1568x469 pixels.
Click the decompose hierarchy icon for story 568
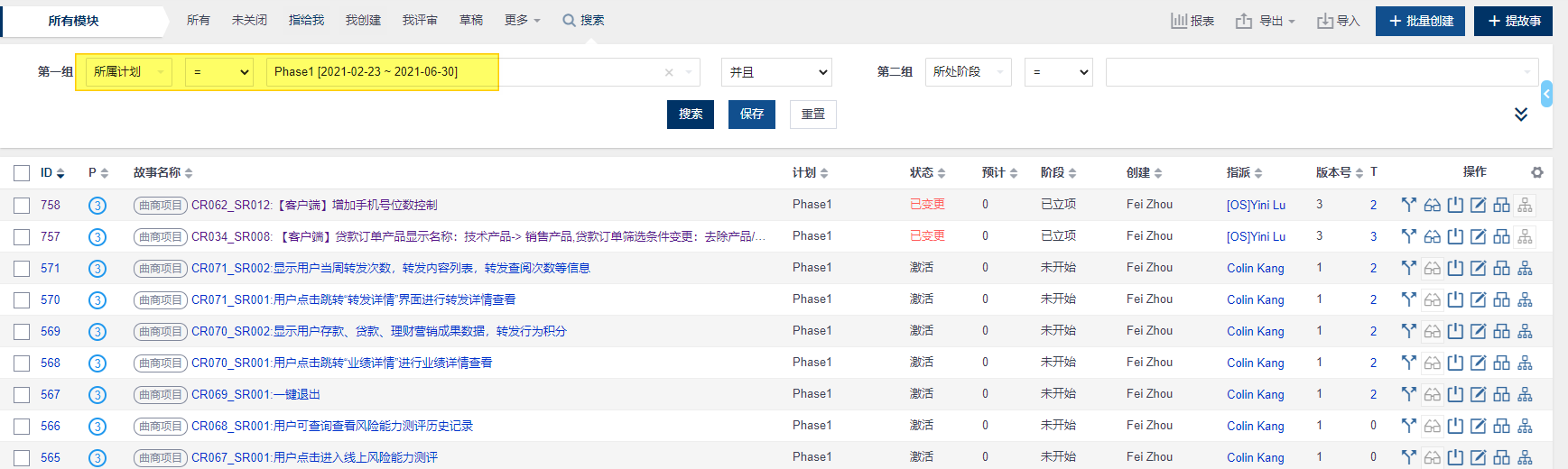coord(1525,363)
